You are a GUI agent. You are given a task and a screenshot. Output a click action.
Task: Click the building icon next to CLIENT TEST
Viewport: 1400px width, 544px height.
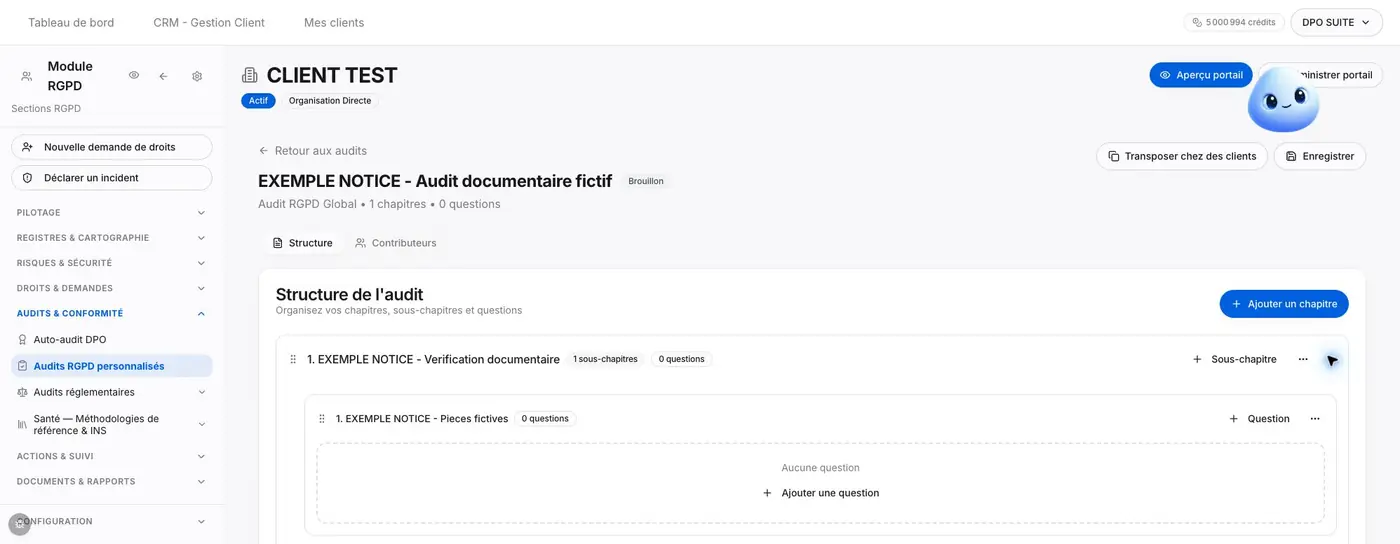(250, 75)
